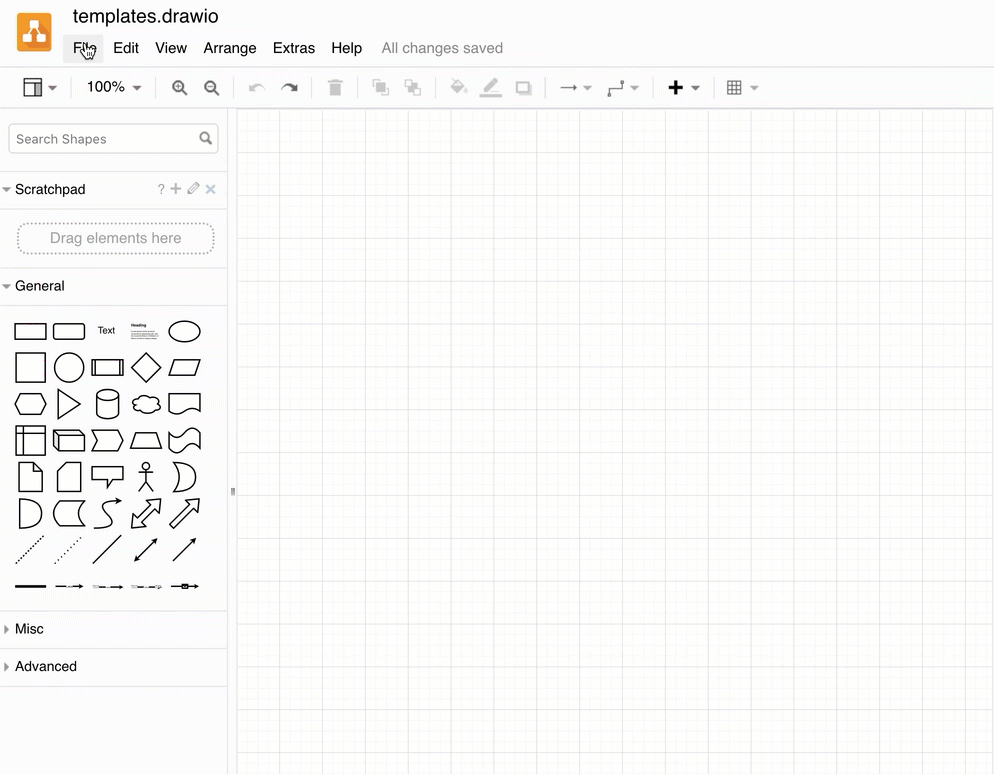Viewport: 994px width, 774px height.
Task: Expand the Advanced shapes section
Action: 44,666
